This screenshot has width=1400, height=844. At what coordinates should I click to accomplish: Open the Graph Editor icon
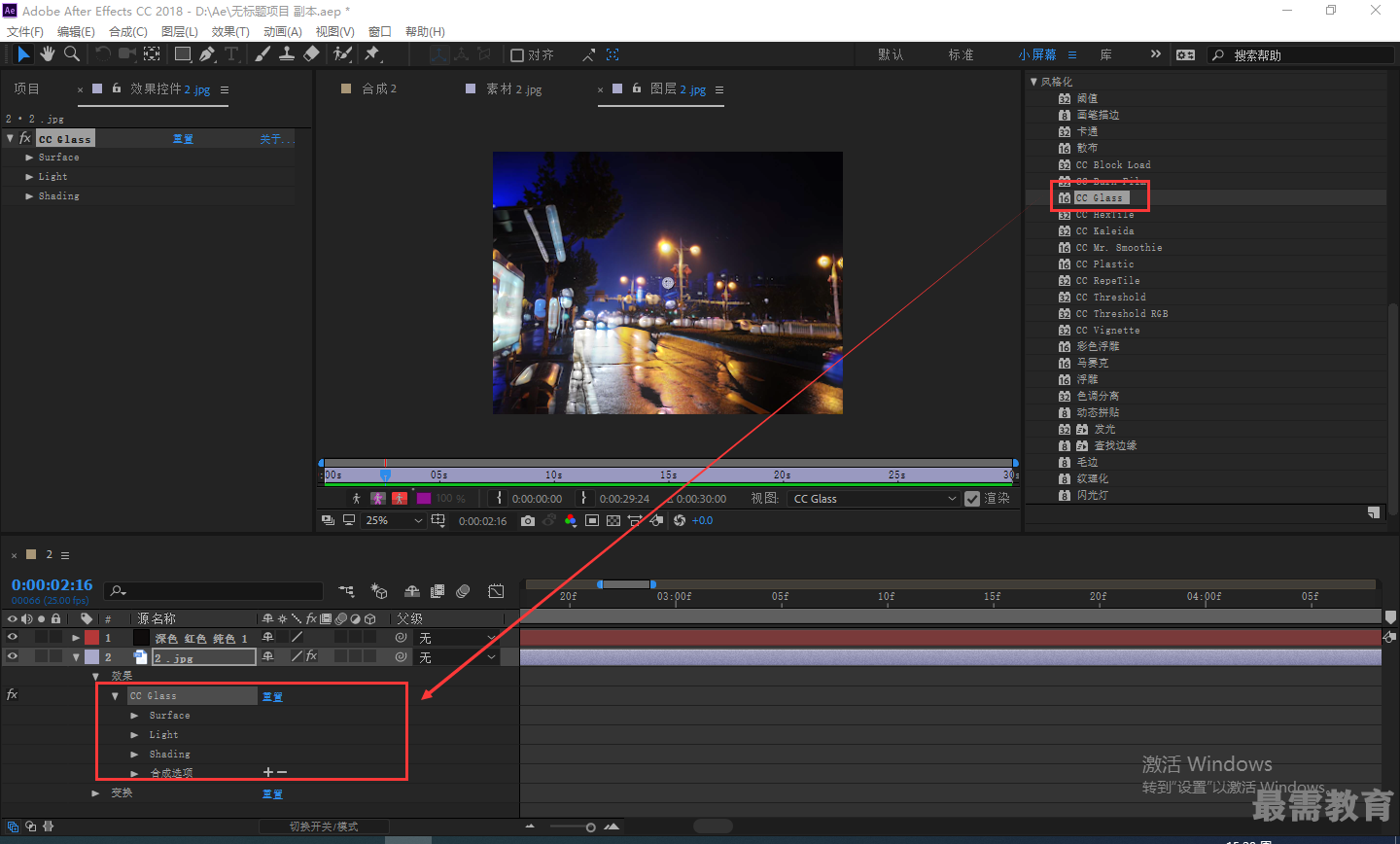pyautogui.click(x=496, y=591)
